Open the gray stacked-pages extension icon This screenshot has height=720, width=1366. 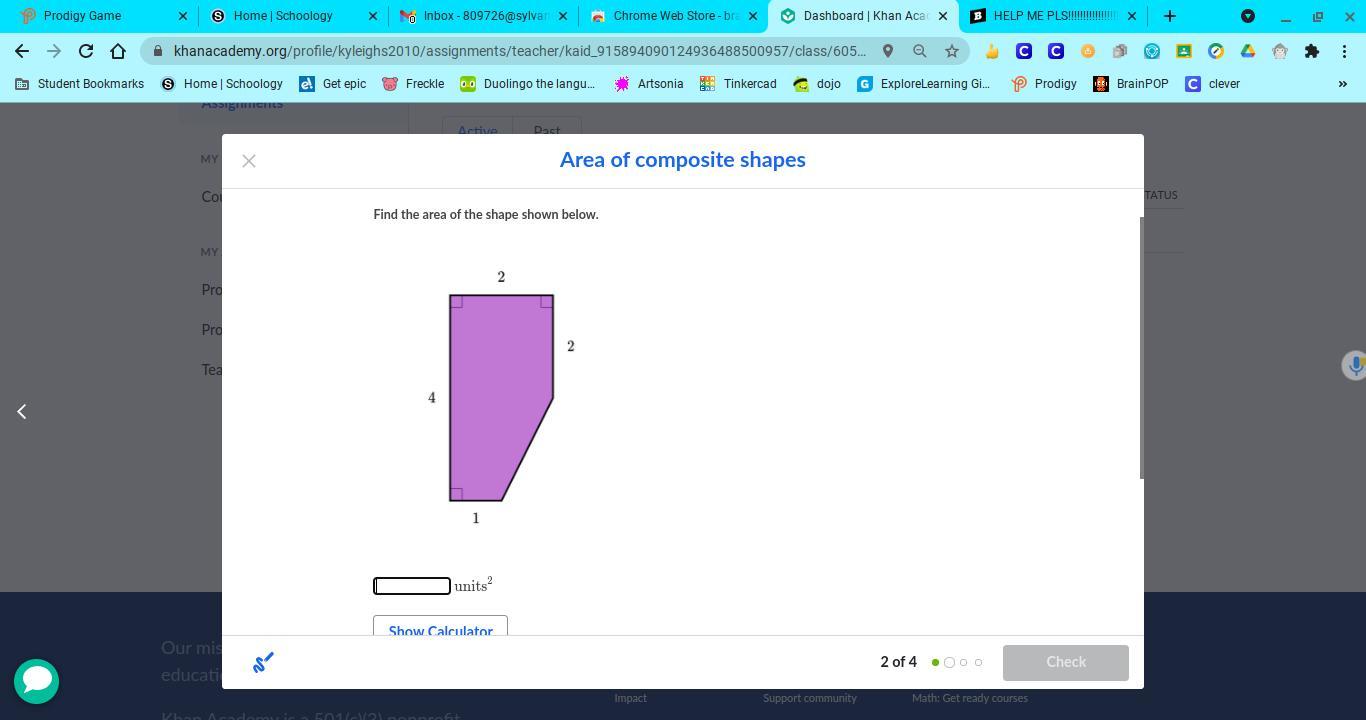1120,51
